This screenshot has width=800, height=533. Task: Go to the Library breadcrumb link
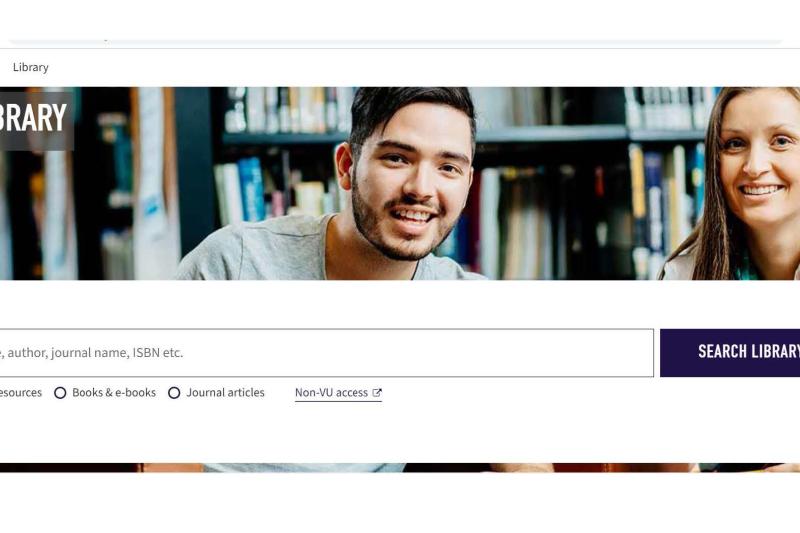(x=31, y=67)
